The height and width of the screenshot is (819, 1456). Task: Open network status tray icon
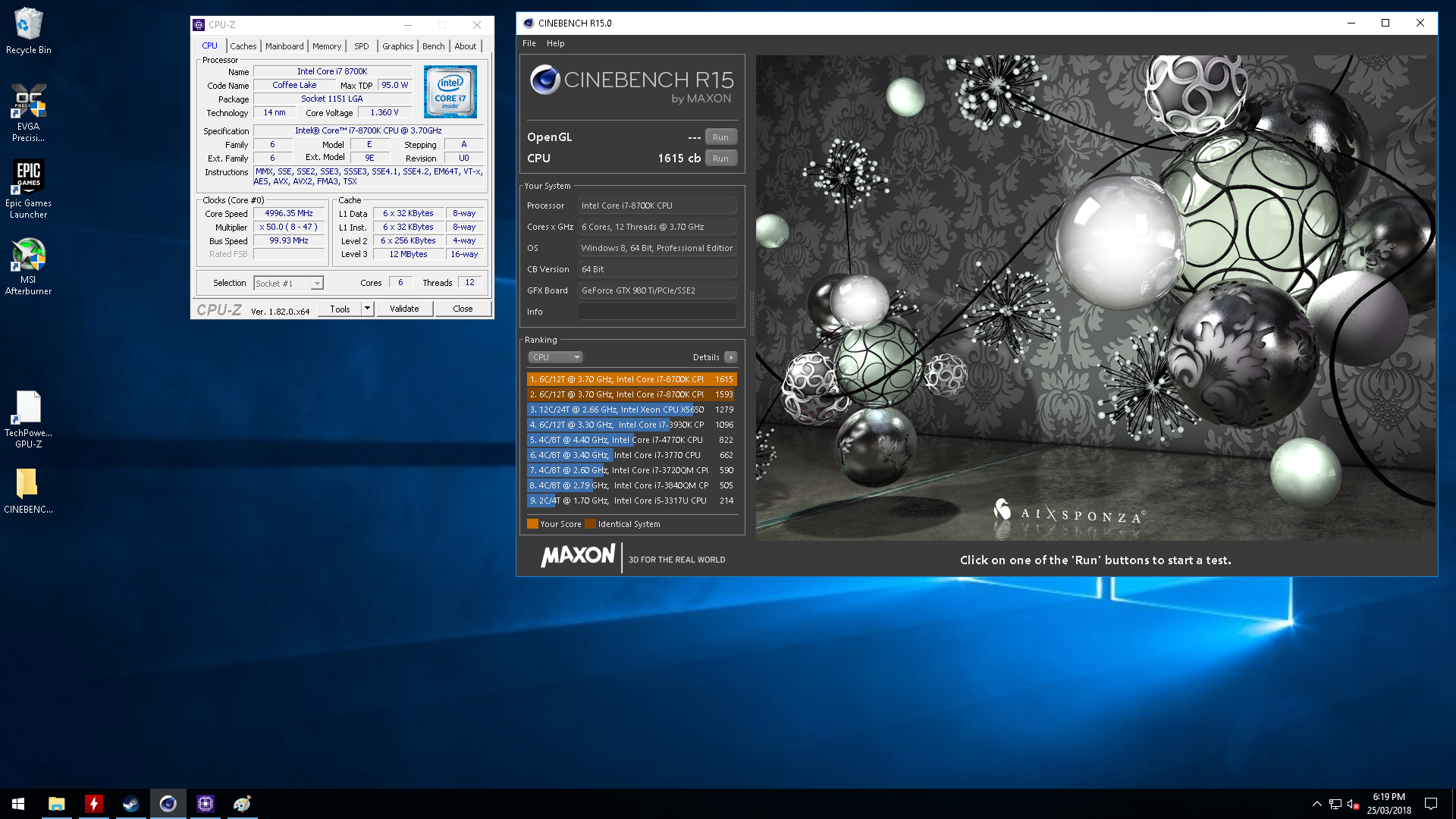[1335, 804]
